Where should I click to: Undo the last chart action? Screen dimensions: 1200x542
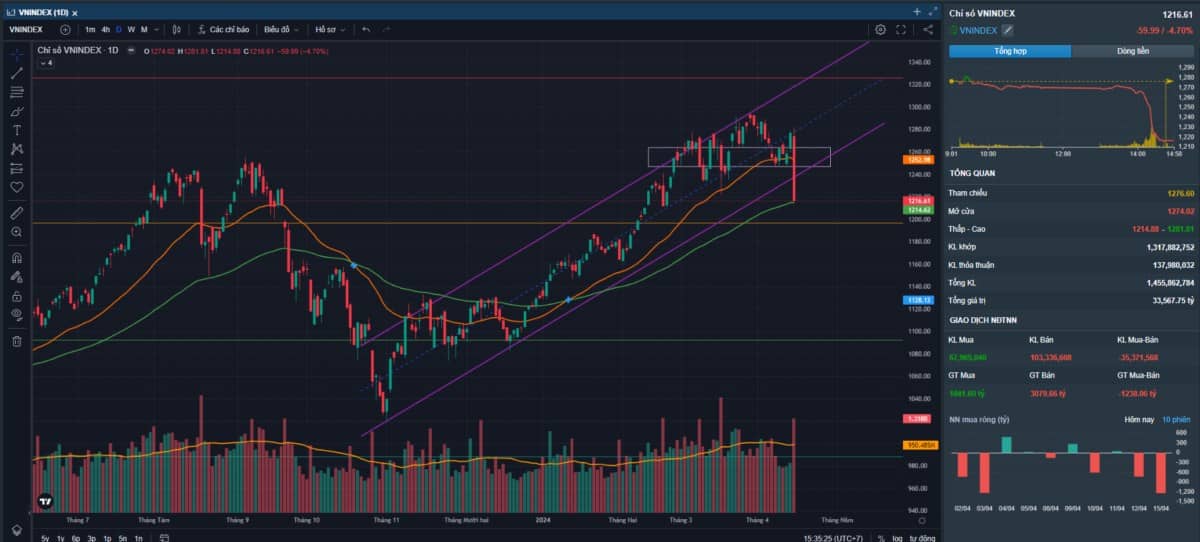366,30
